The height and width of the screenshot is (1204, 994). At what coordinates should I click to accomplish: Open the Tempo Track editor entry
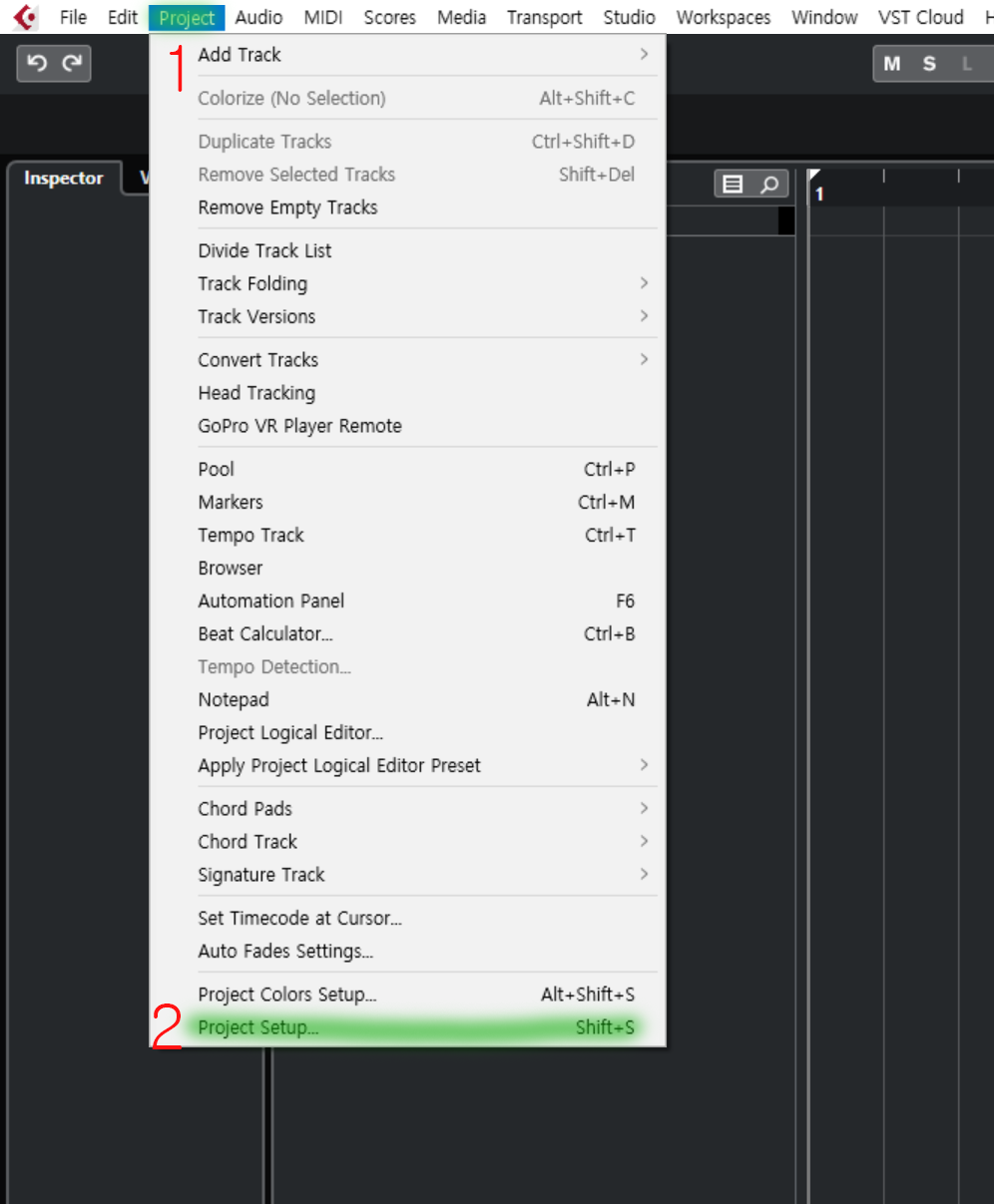pyautogui.click(x=408, y=535)
